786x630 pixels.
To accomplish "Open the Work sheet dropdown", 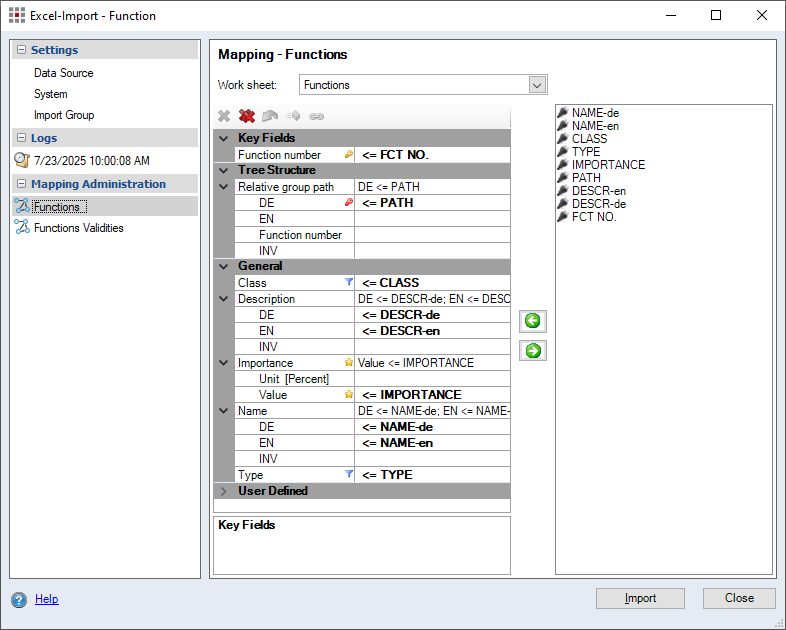I will pyautogui.click(x=537, y=85).
